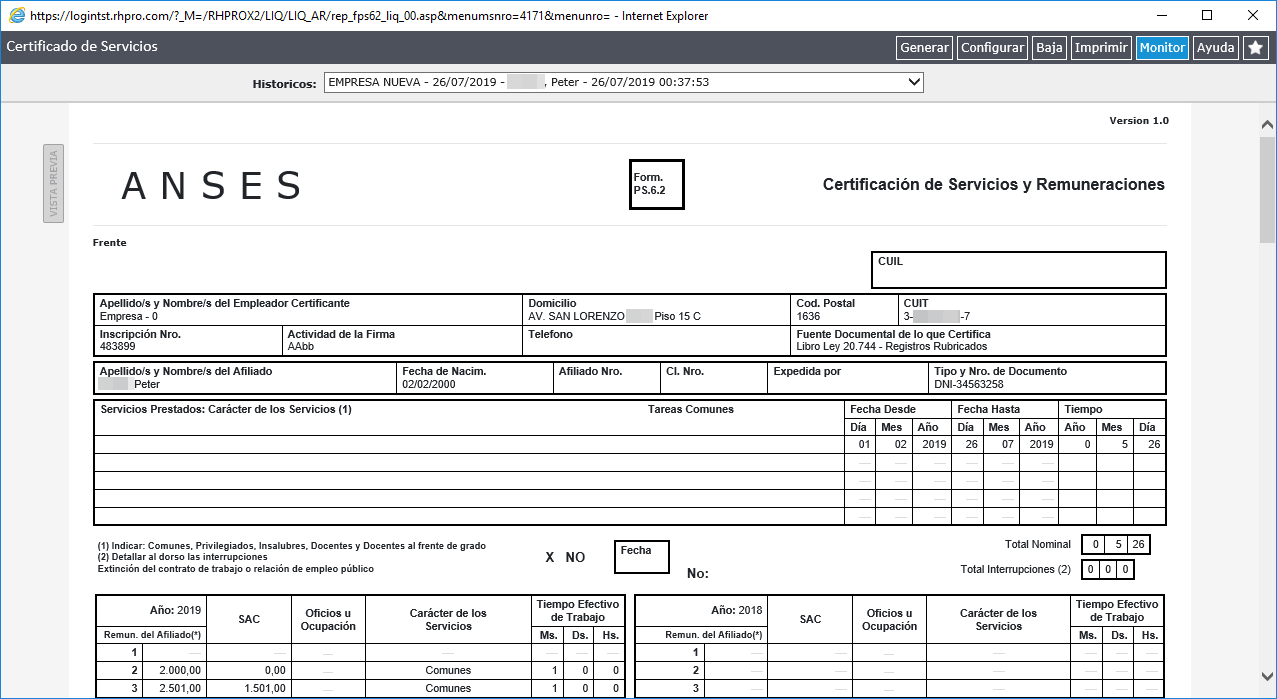Click the scrollbar down arrow
The height and width of the screenshot is (699, 1277).
click(1268, 676)
